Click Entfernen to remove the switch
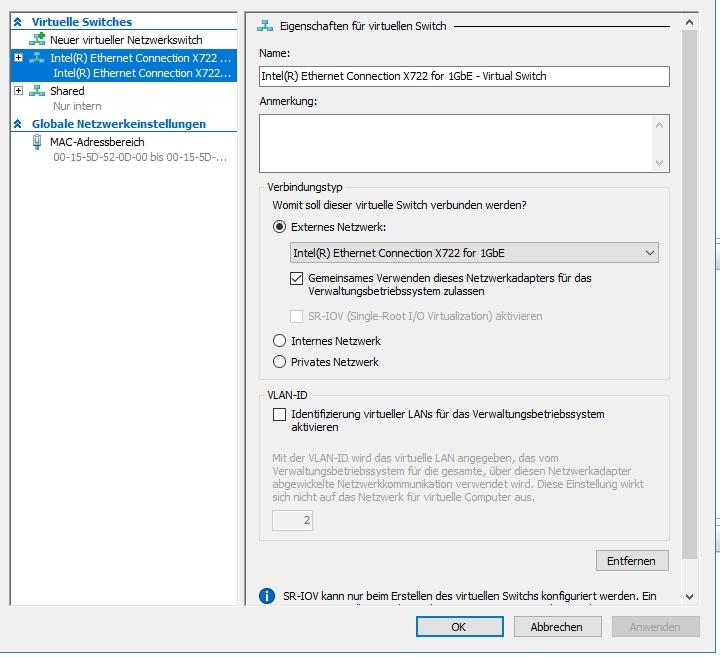Image resolution: width=720 pixels, height=657 pixels. (x=632, y=561)
